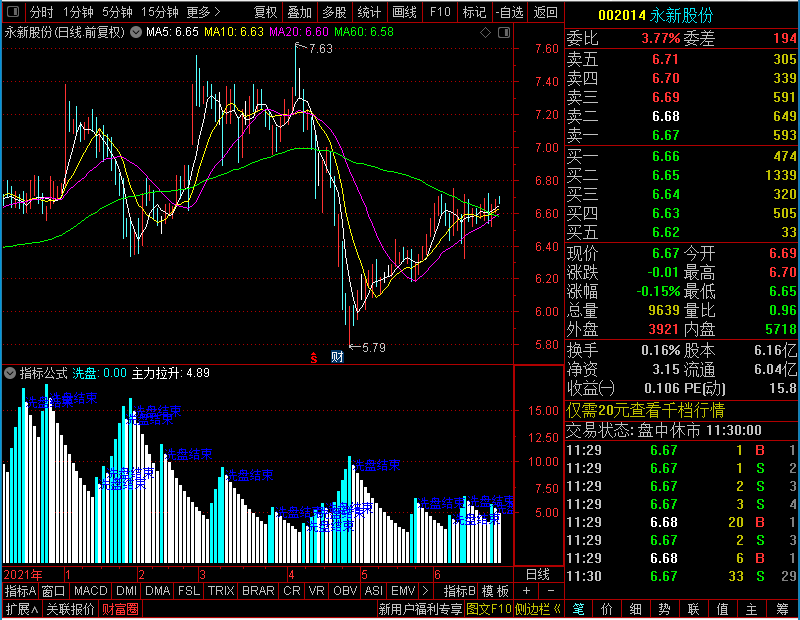Select the 联 tab in the sidebar

(693, 609)
